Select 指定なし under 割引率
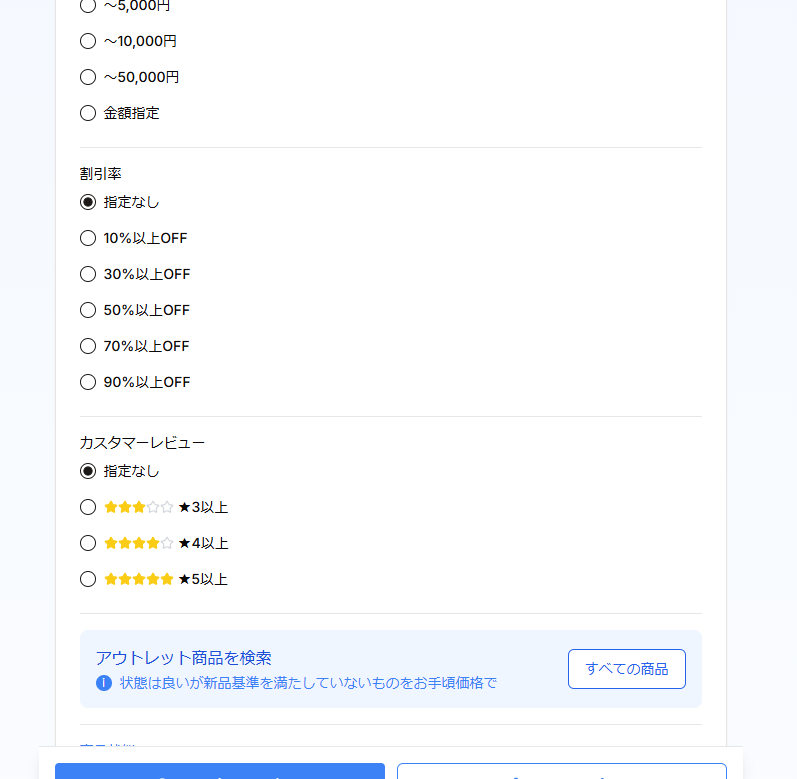The height and width of the screenshot is (779, 797). pos(88,202)
